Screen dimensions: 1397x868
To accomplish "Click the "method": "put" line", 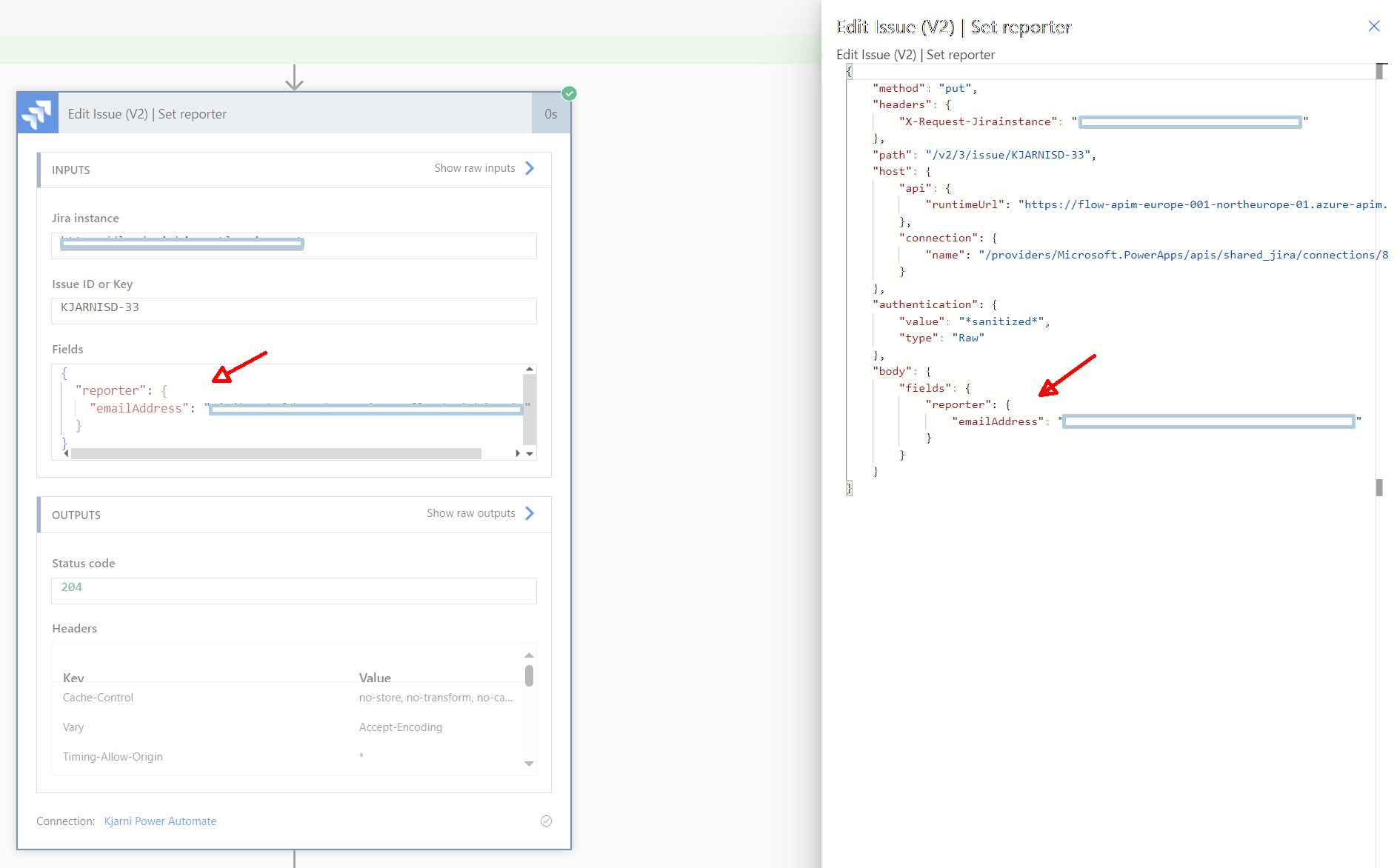I will pos(925,88).
